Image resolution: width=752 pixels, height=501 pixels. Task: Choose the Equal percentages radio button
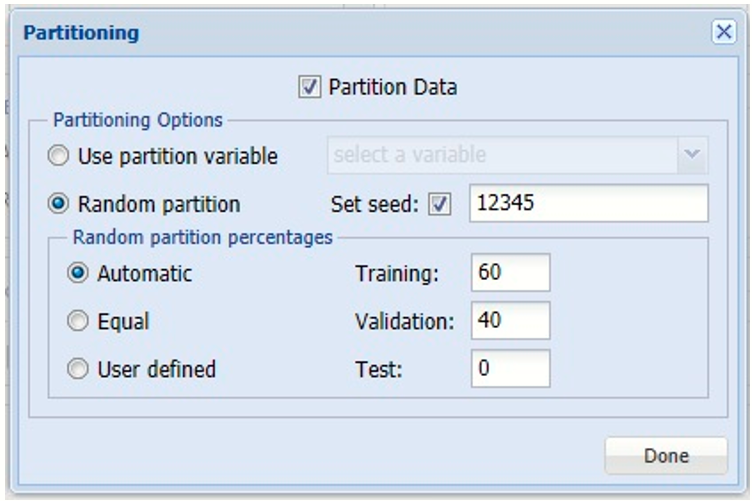point(78,321)
